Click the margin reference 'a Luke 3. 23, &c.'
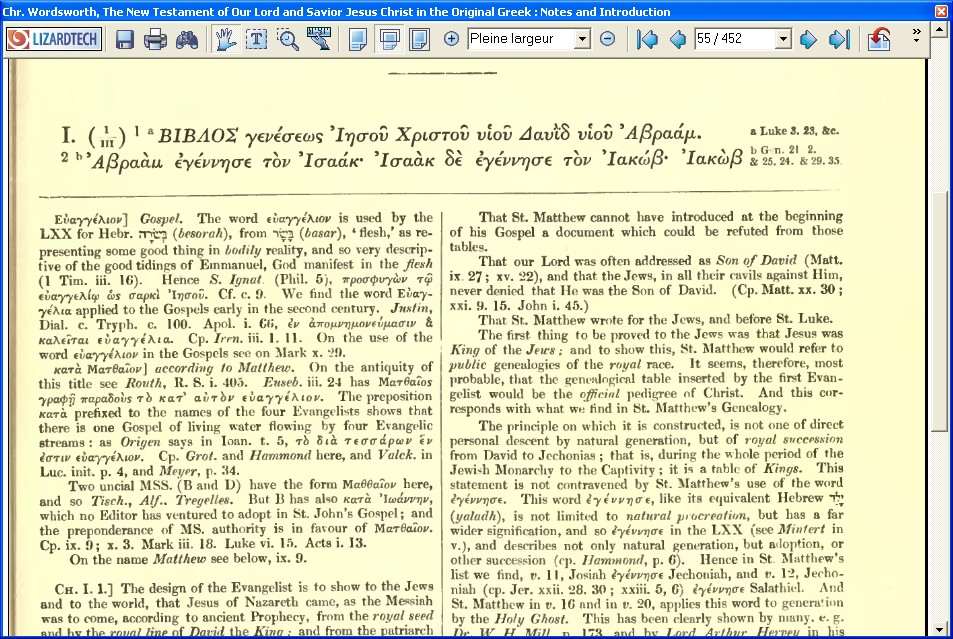 [x=794, y=131]
